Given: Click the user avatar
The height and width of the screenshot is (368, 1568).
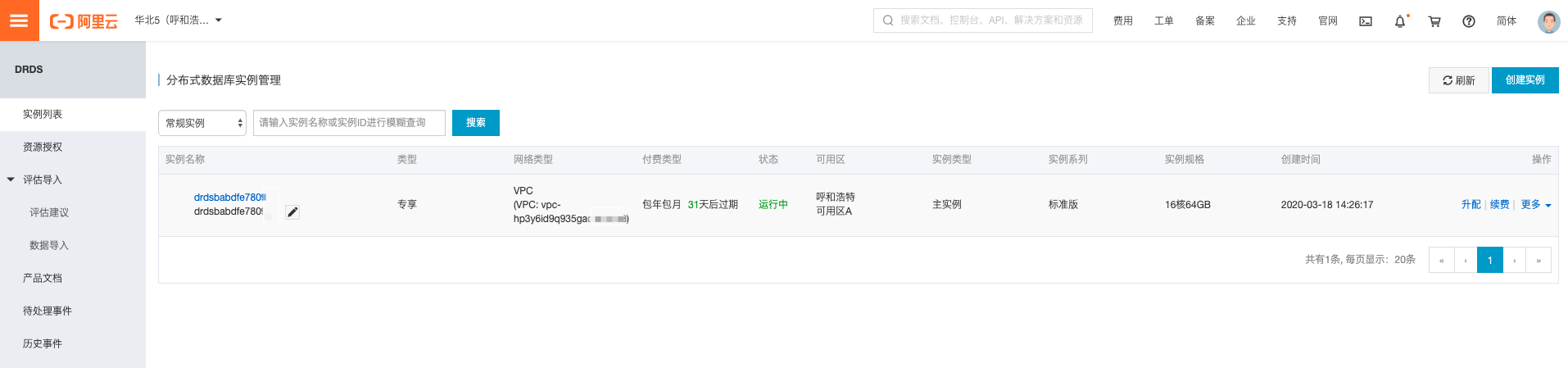Looking at the screenshot, I should coord(1548,21).
